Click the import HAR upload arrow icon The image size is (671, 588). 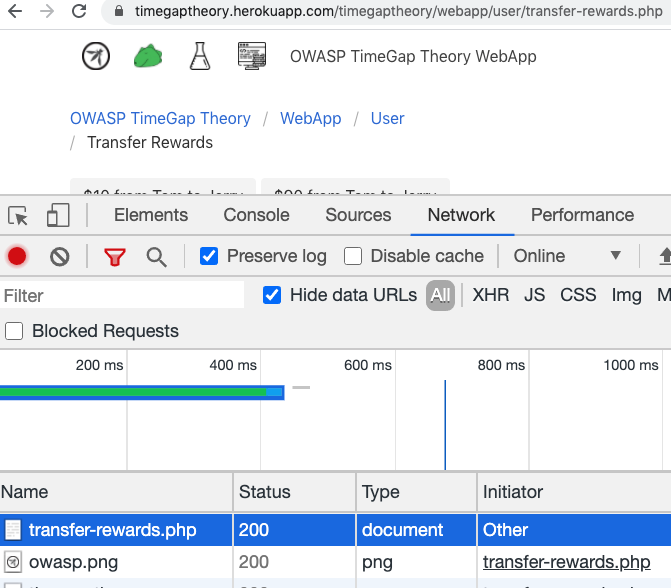(x=665, y=256)
